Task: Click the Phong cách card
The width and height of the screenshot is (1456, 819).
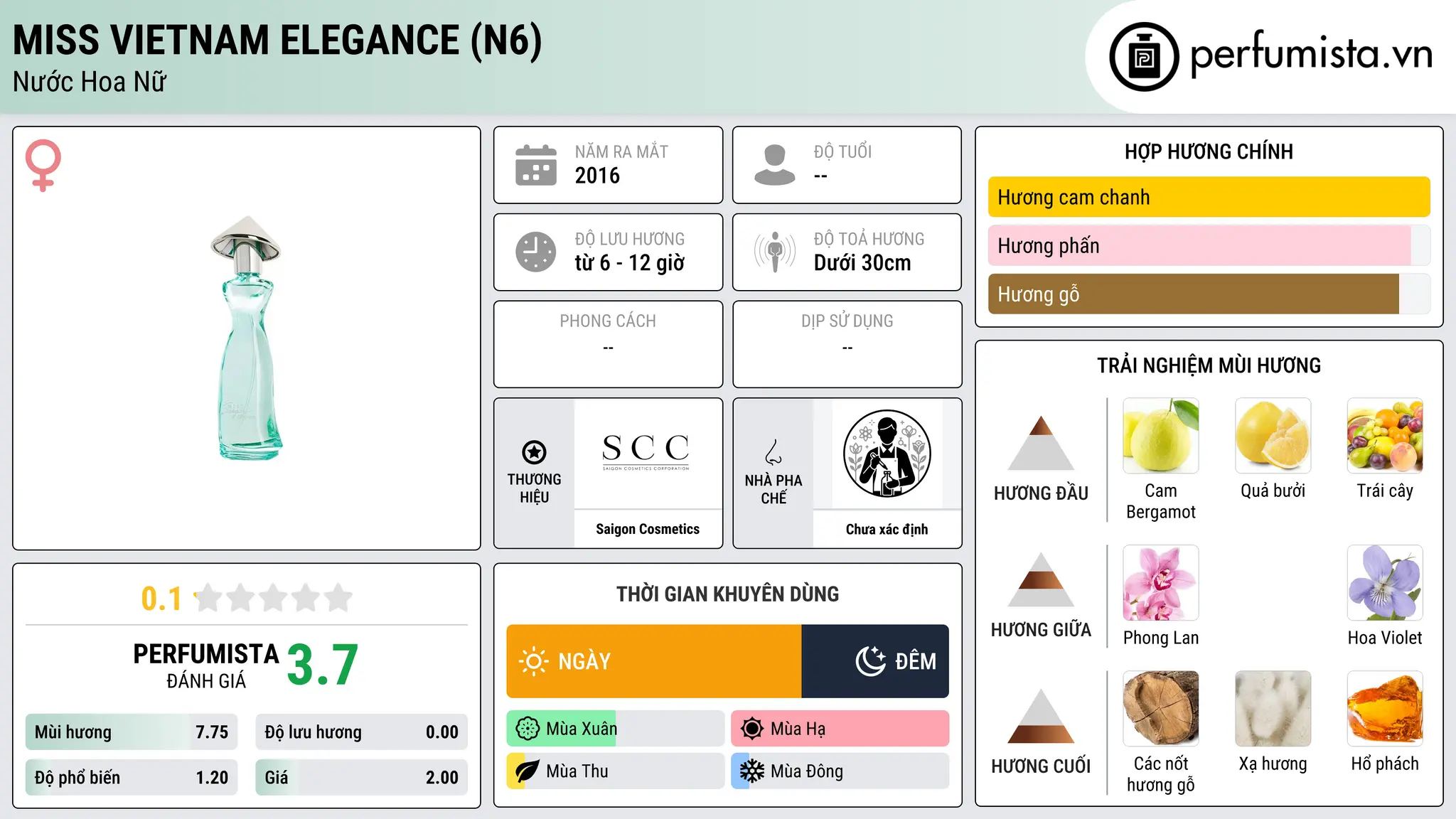Action: 609,344
